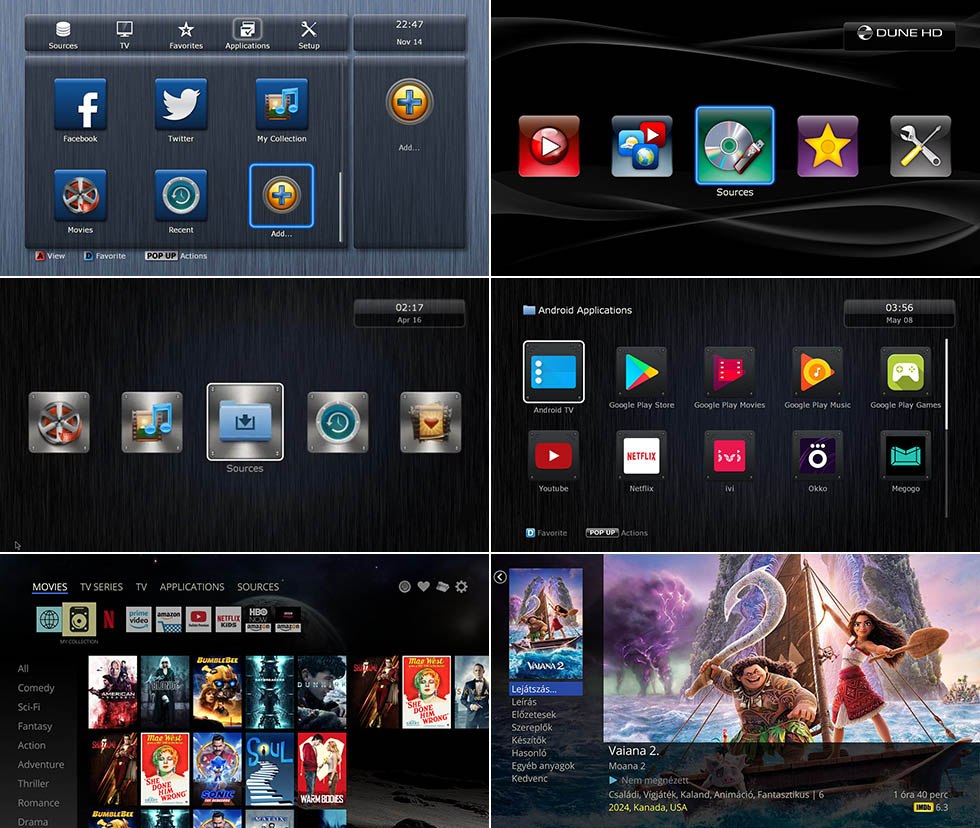Open the Setup tab in top bar
Viewport: 980px width, 828px height.
(x=309, y=35)
